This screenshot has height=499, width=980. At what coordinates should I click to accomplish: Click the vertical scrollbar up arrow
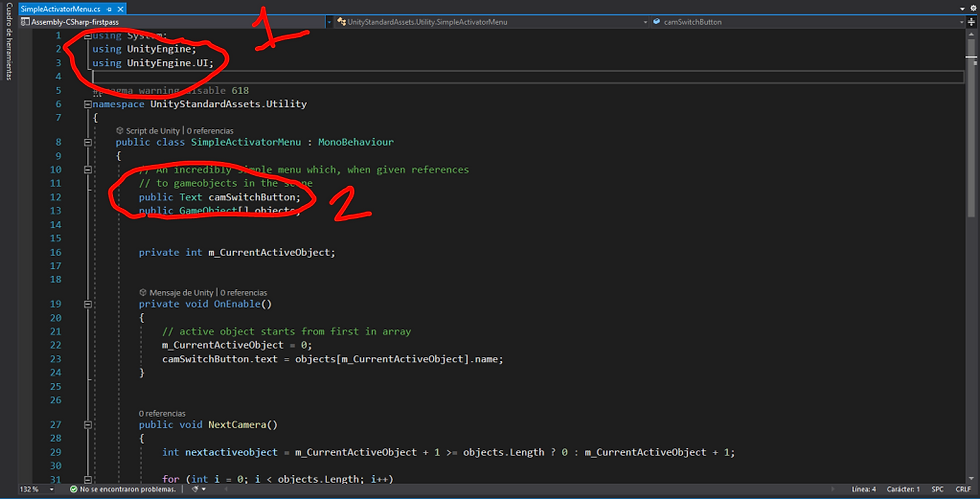(971, 34)
